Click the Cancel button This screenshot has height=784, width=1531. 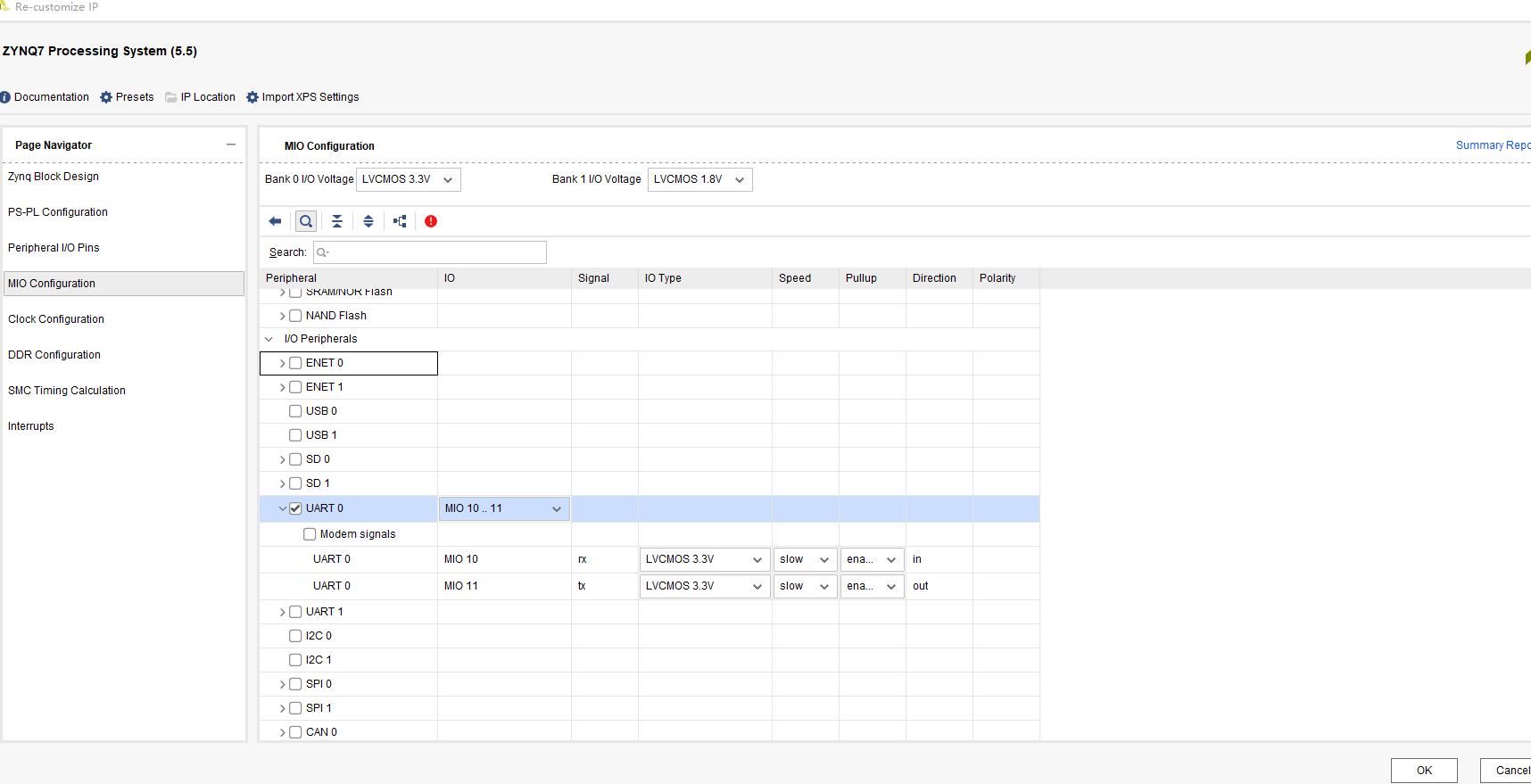(x=1508, y=771)
